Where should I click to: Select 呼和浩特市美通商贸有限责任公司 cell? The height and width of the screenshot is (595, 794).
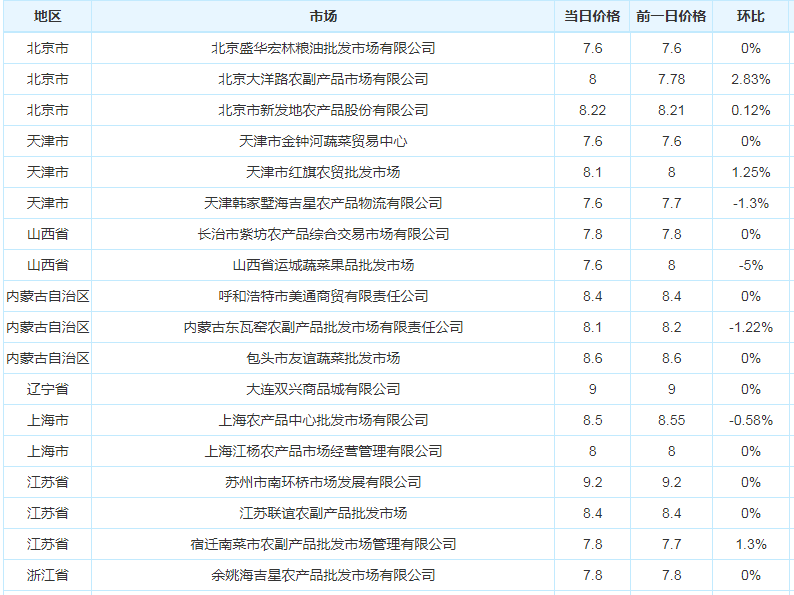click(323, 296)
